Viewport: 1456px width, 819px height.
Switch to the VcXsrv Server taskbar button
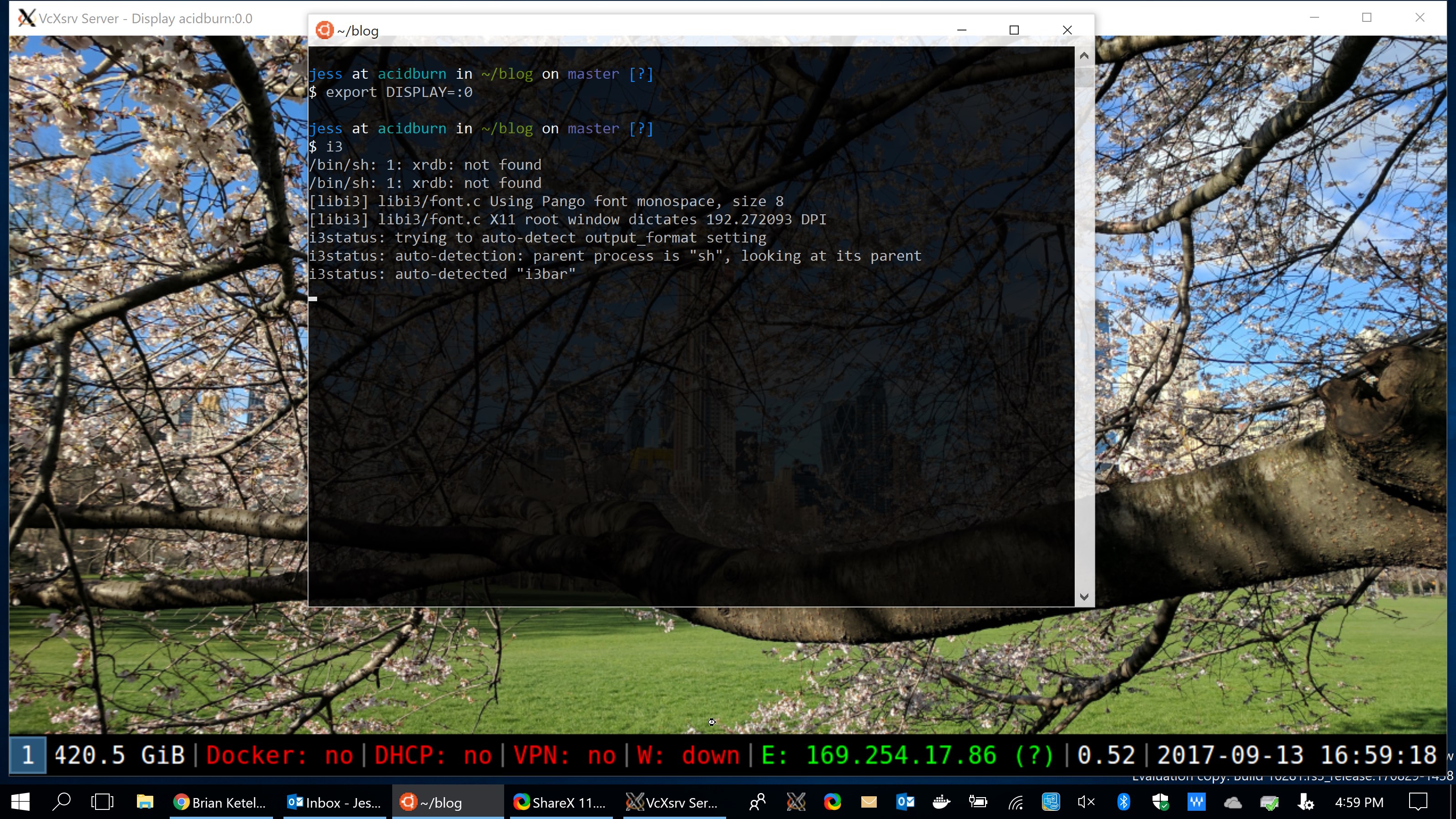pos(674,801)
